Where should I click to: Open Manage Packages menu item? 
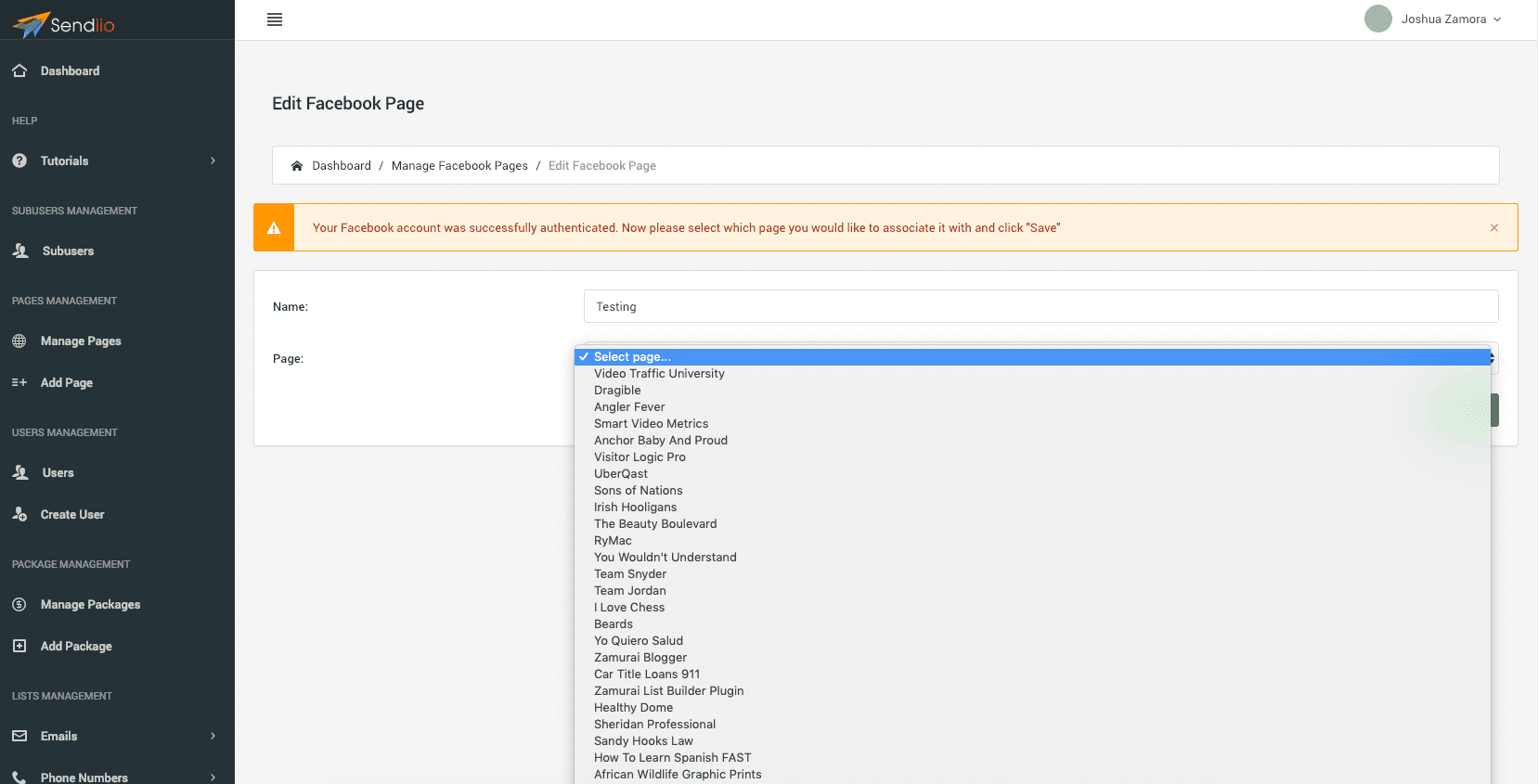(90, 604)
